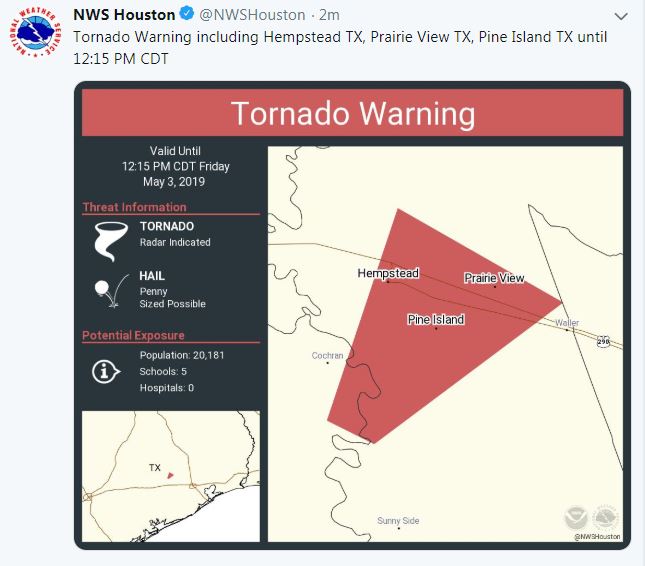Click the National Weather Service avatar logo

(35, 37)
